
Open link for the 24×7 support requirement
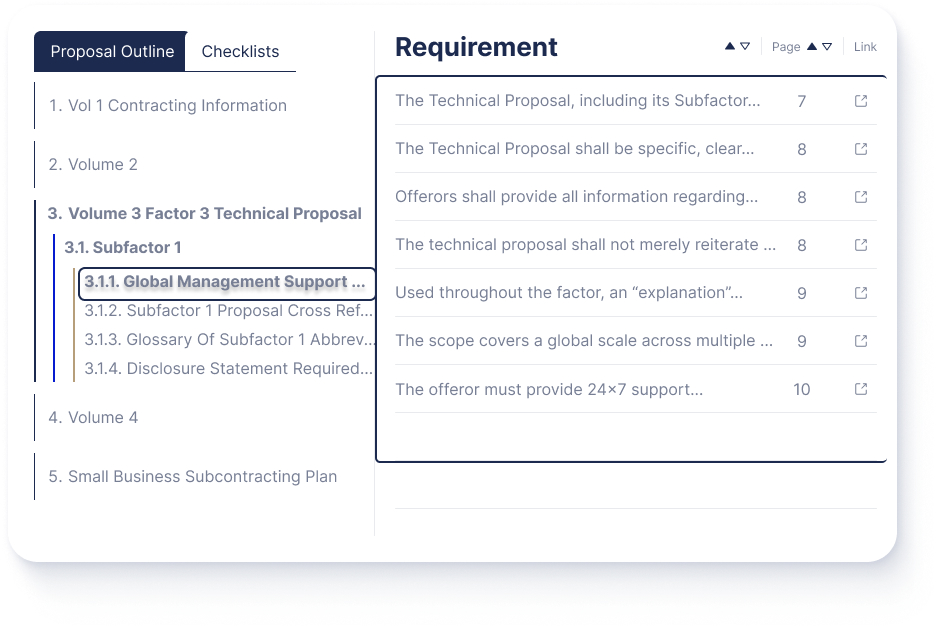pyautogui.click(x=860, y=389)
